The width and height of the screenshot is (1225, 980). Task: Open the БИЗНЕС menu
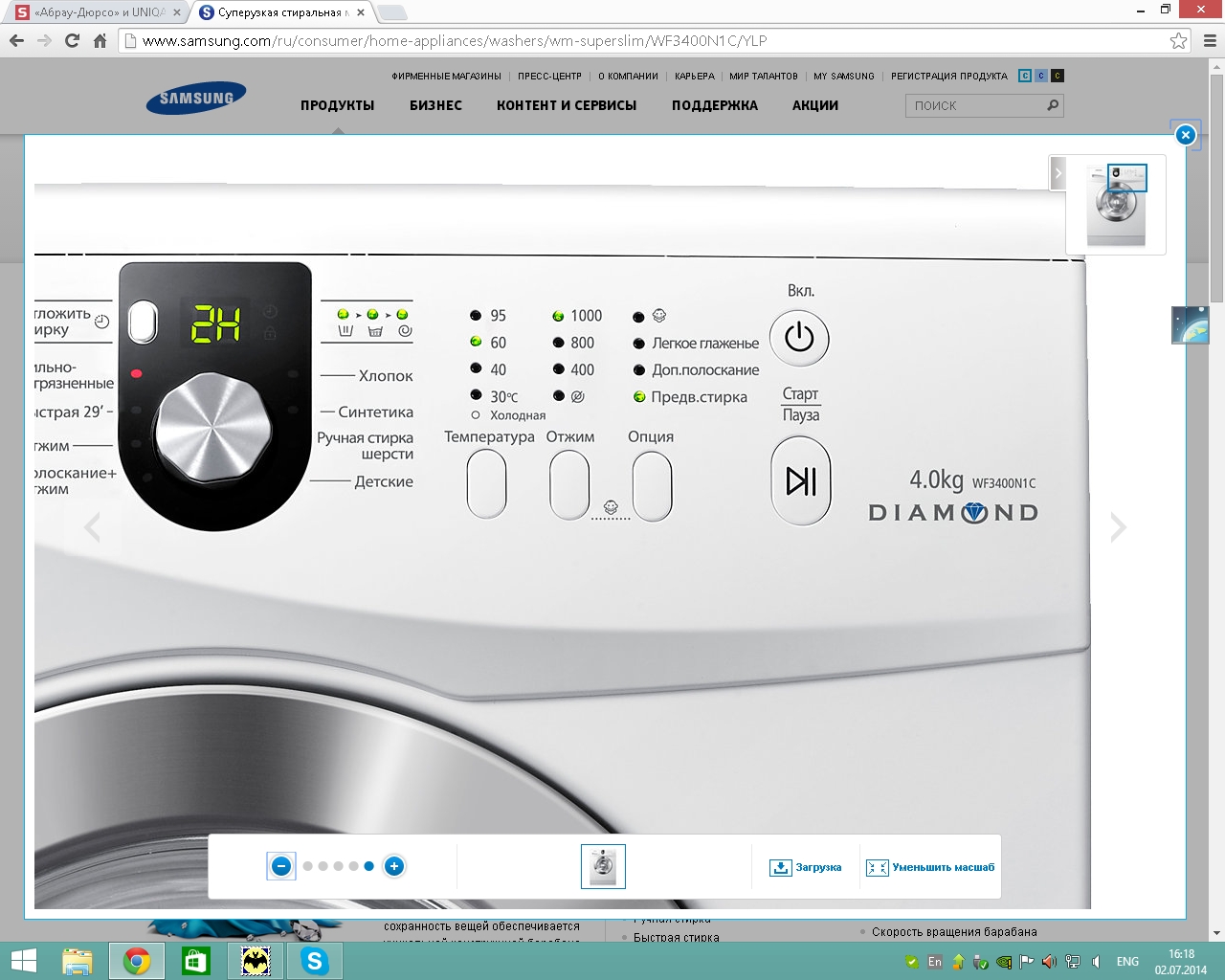[x=435, y=105]
